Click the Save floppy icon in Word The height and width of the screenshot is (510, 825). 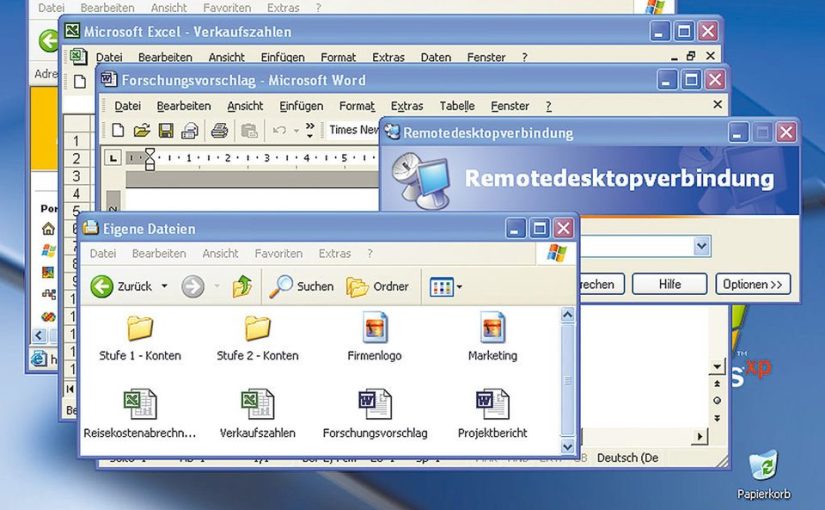[x=166, y=130]
